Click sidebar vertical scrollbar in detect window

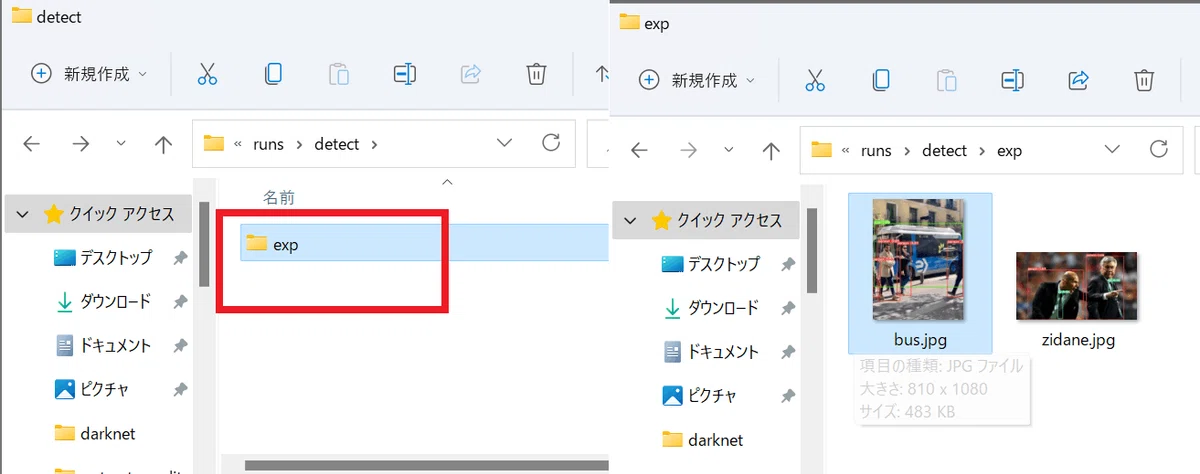click(x=204, y=244)
